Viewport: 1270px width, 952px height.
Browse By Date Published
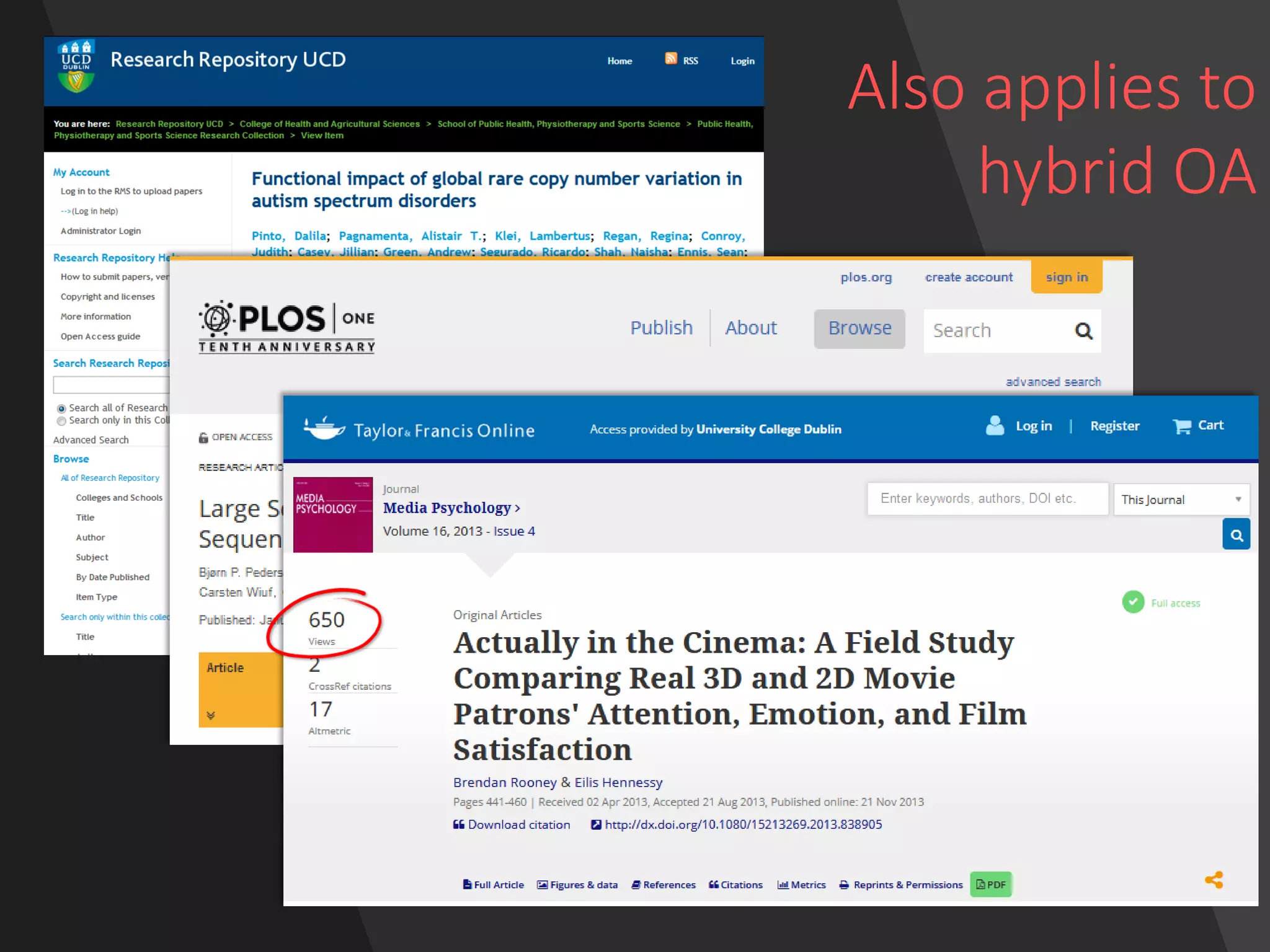pos(112,577)
